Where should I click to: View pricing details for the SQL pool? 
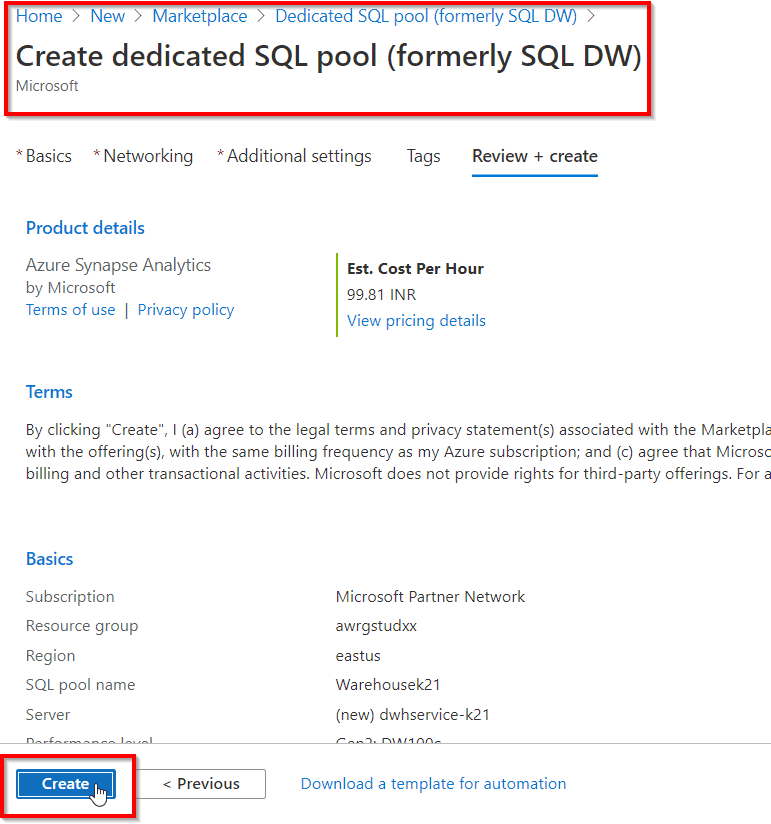click(x=416, y=321)
